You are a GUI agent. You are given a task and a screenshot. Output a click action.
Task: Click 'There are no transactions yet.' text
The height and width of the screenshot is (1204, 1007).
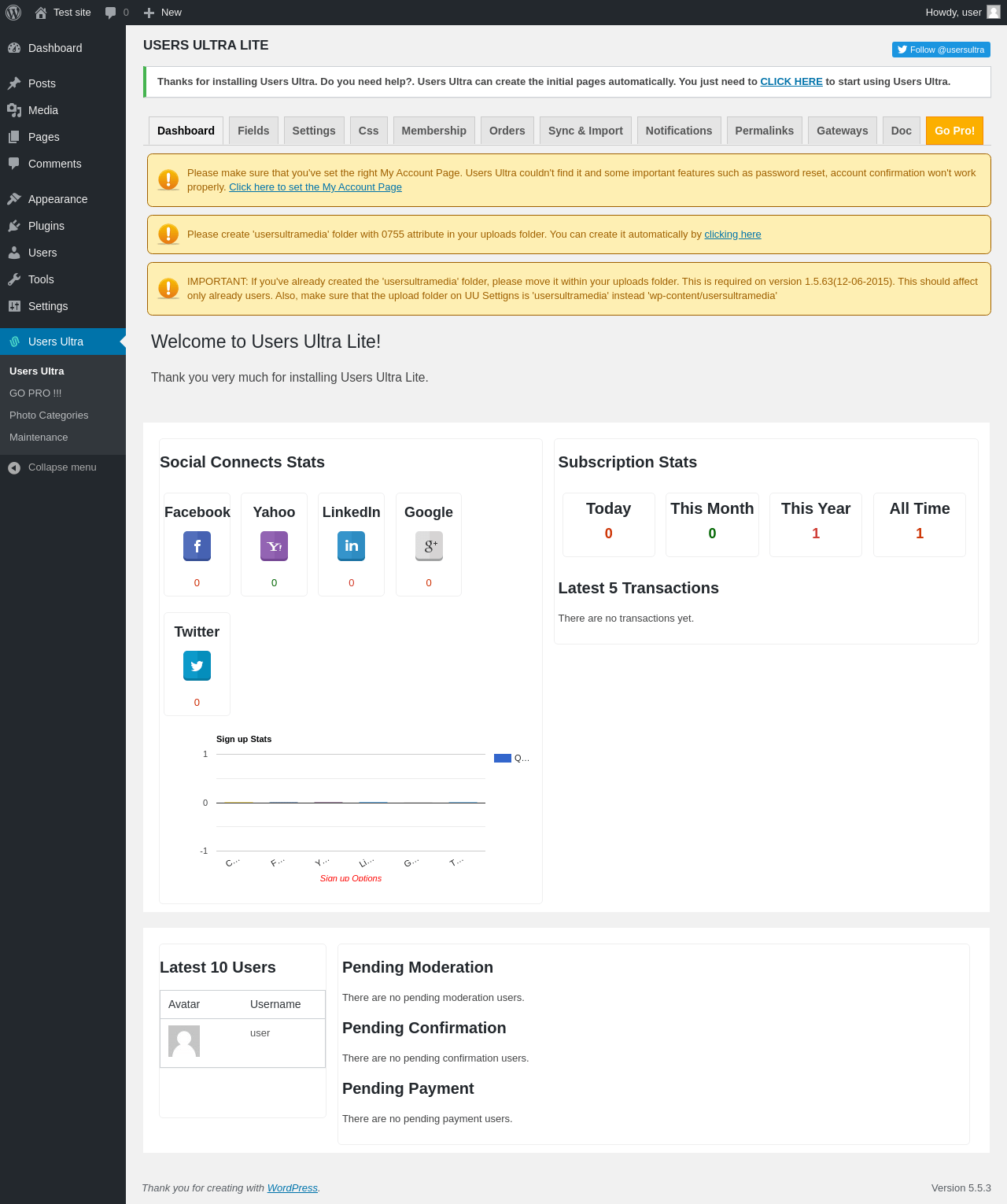(x=626, y=619)
